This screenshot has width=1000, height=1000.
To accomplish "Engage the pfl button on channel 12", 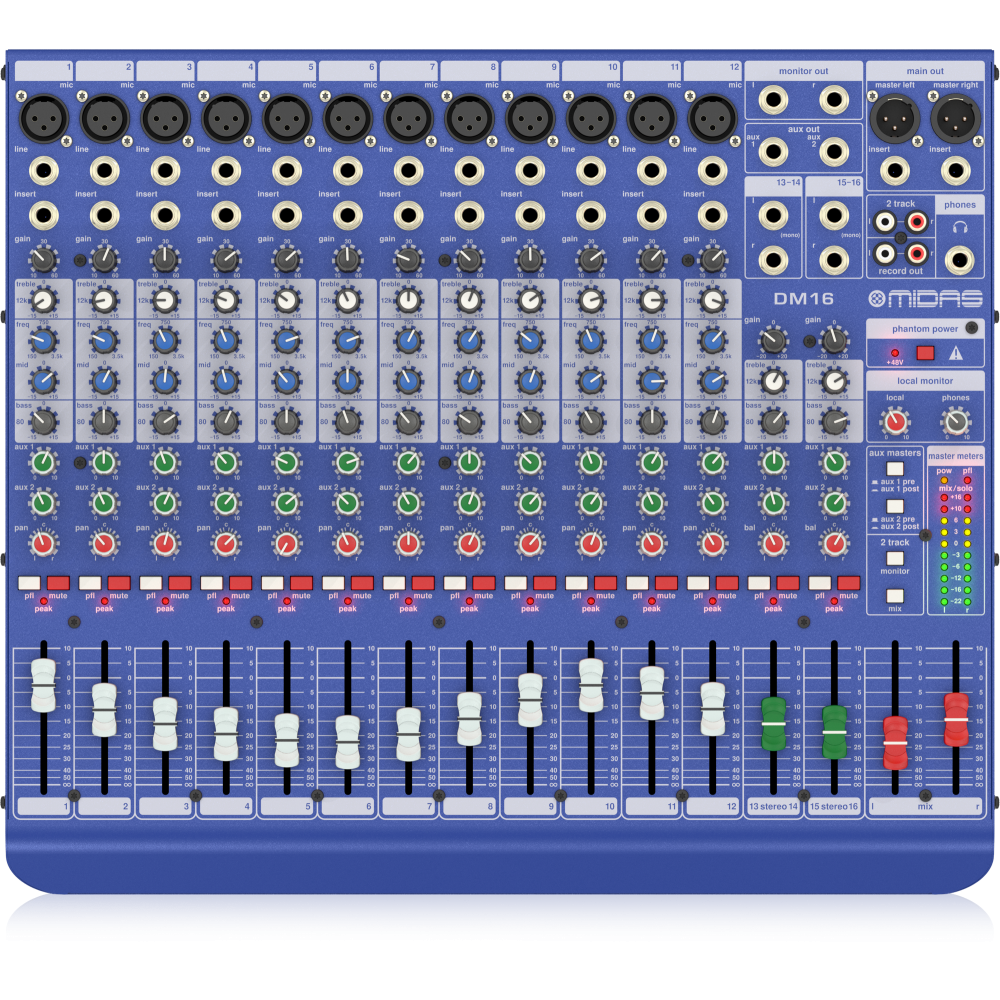I will coord(698,583).
